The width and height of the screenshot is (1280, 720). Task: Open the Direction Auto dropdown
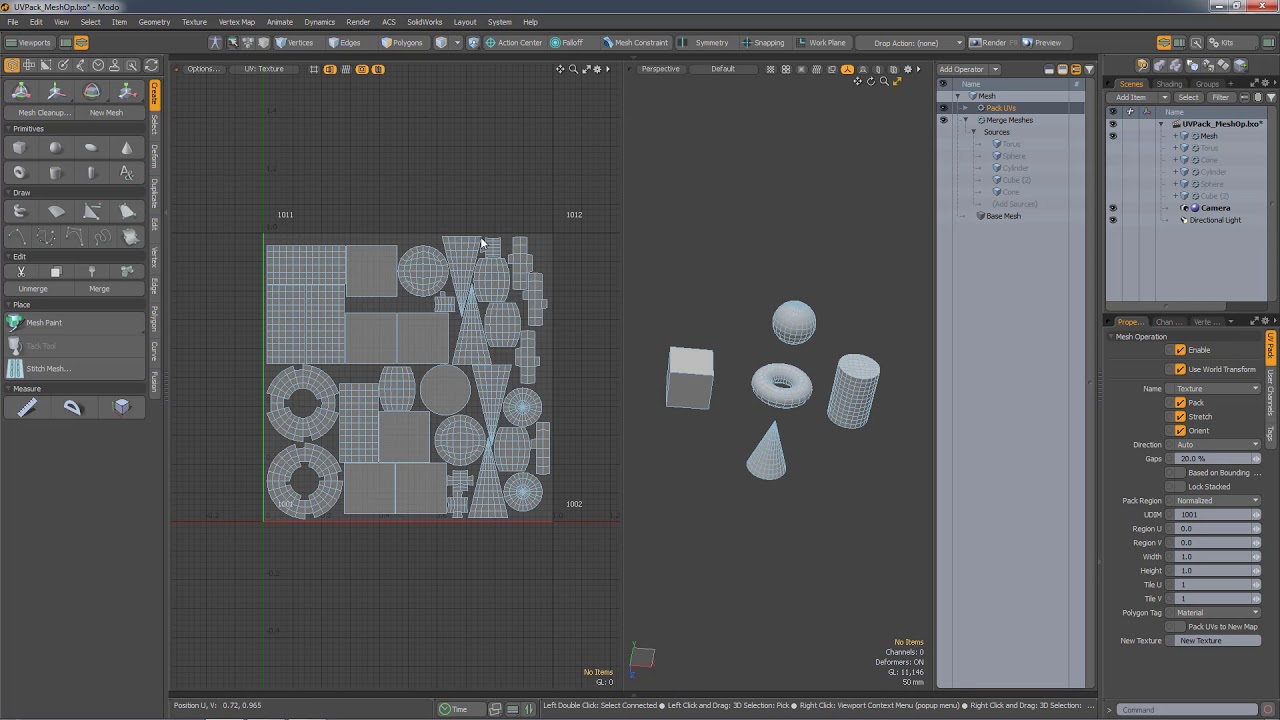pos(1218,444)
